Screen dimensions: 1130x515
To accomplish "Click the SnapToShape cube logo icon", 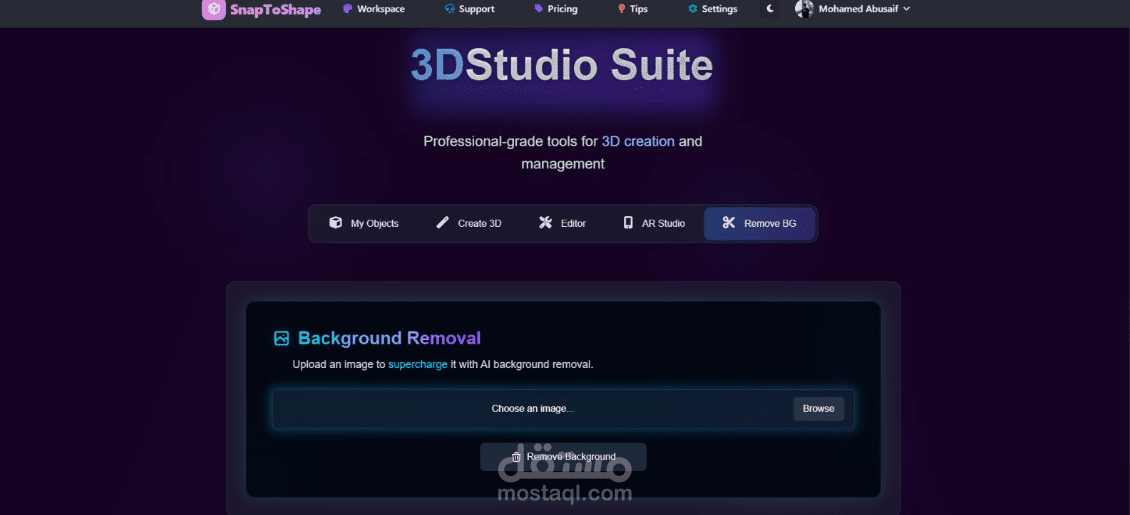I will tap(213, 9).
